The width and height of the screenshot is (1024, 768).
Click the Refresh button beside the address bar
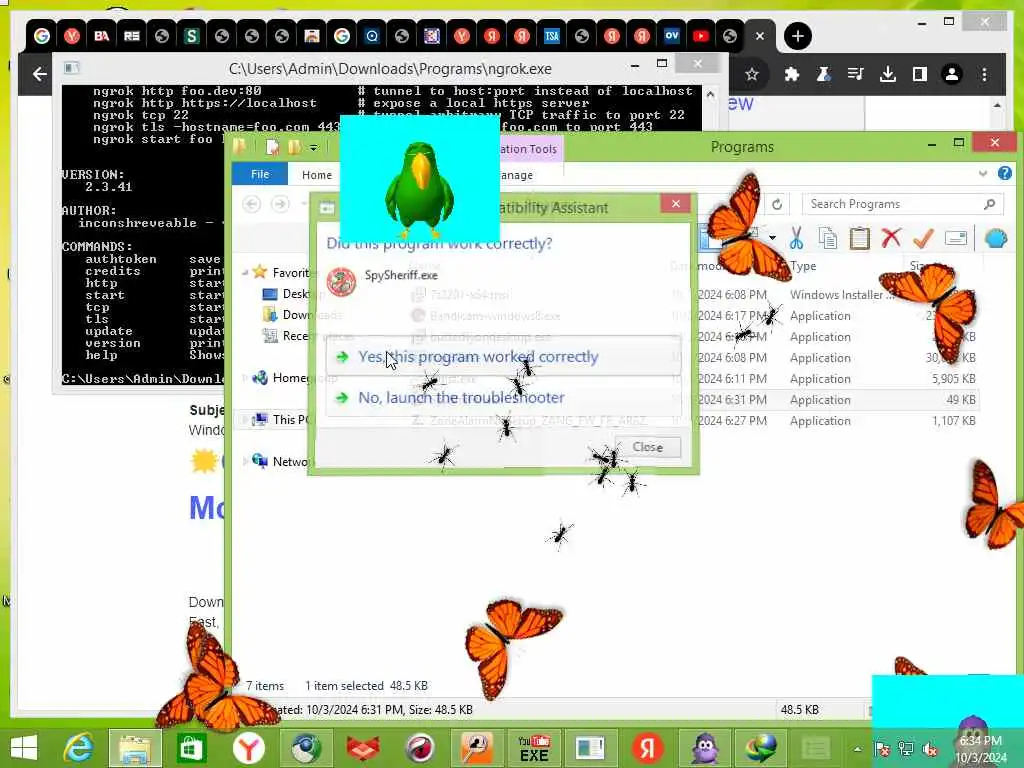click(x=776, y=204)
